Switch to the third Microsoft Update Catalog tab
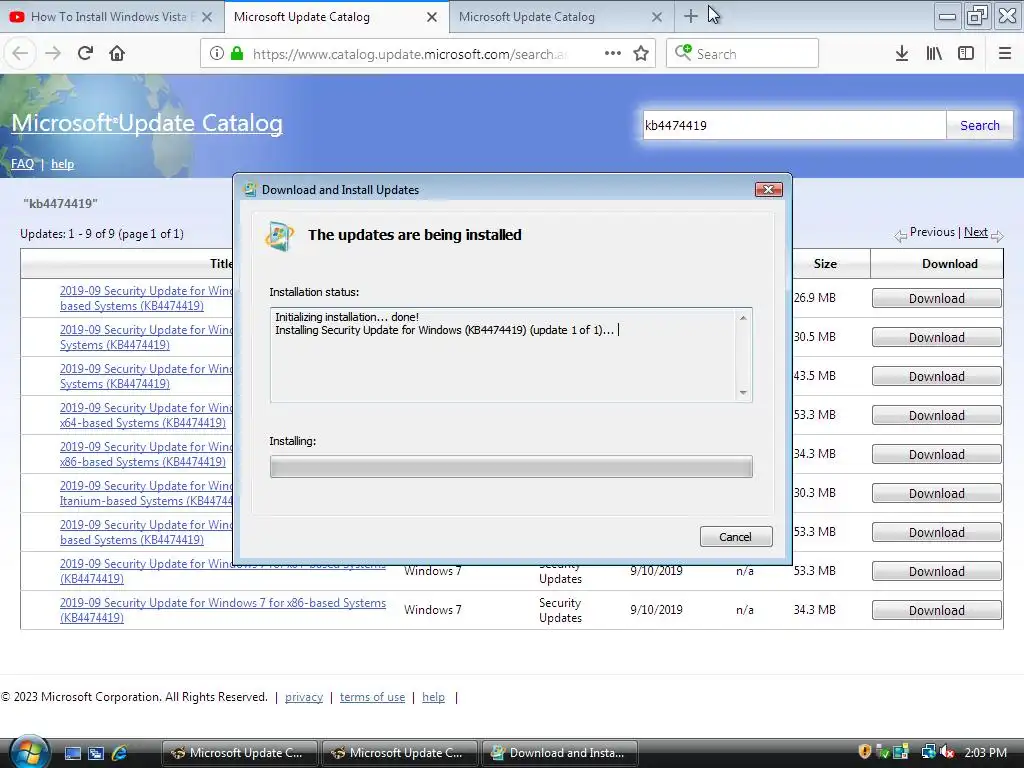Image resolution: width=1024 pixels, height=768 pixels. pos(562,17)
